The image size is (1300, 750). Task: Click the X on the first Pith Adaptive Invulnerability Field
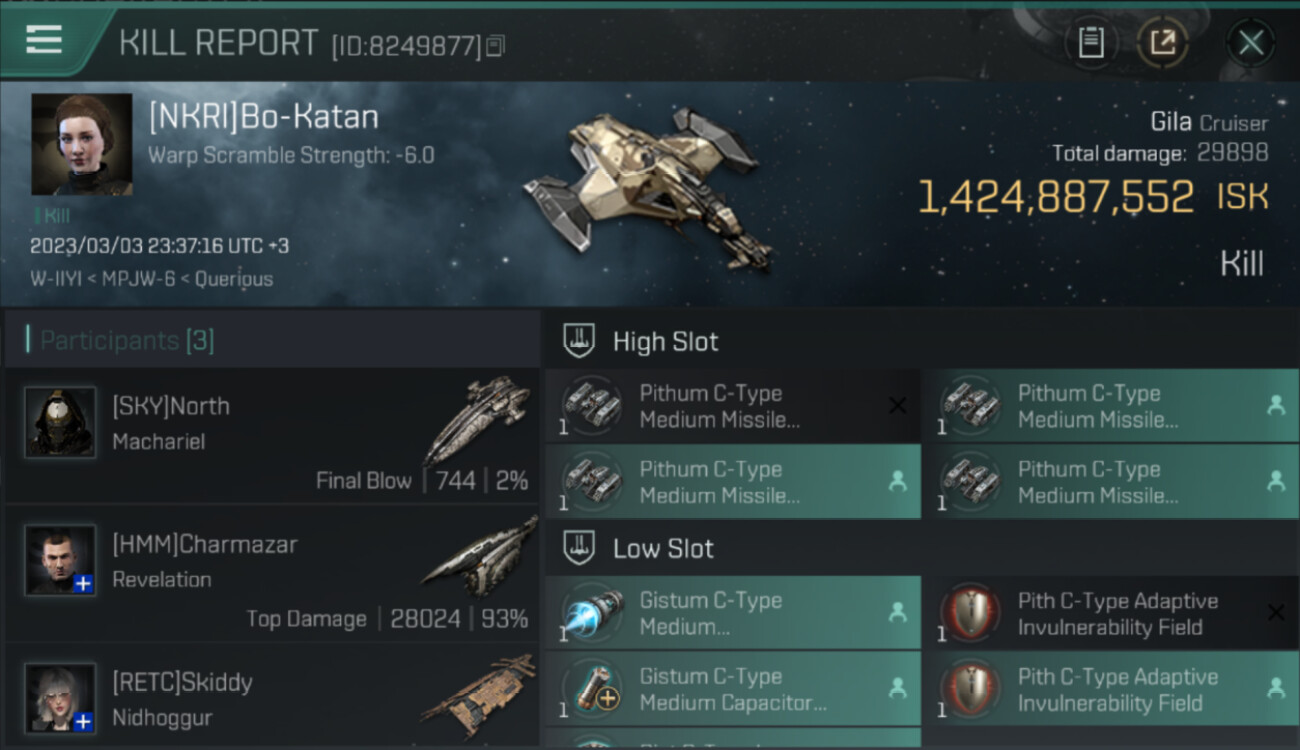1275,613
